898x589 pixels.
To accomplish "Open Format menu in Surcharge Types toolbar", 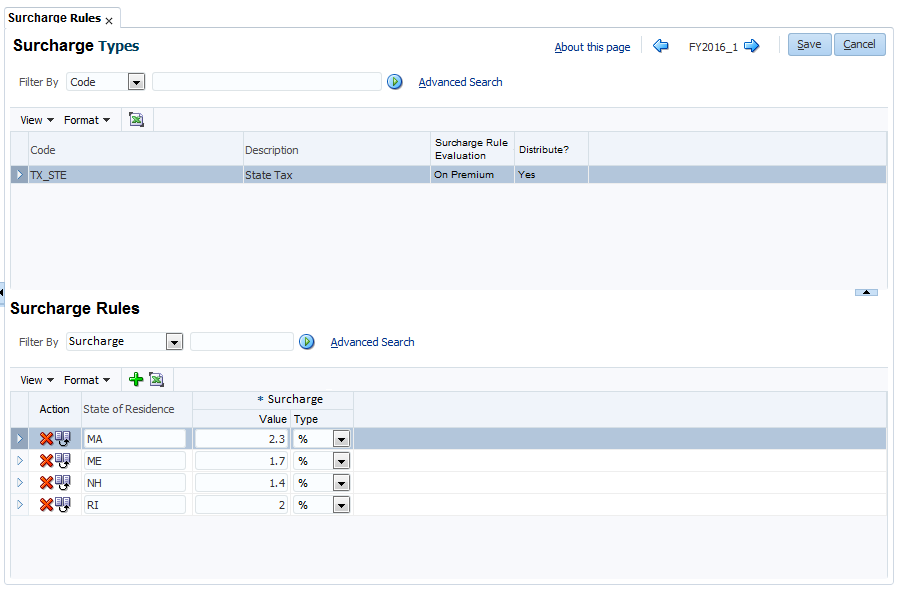I will (86, 120).
